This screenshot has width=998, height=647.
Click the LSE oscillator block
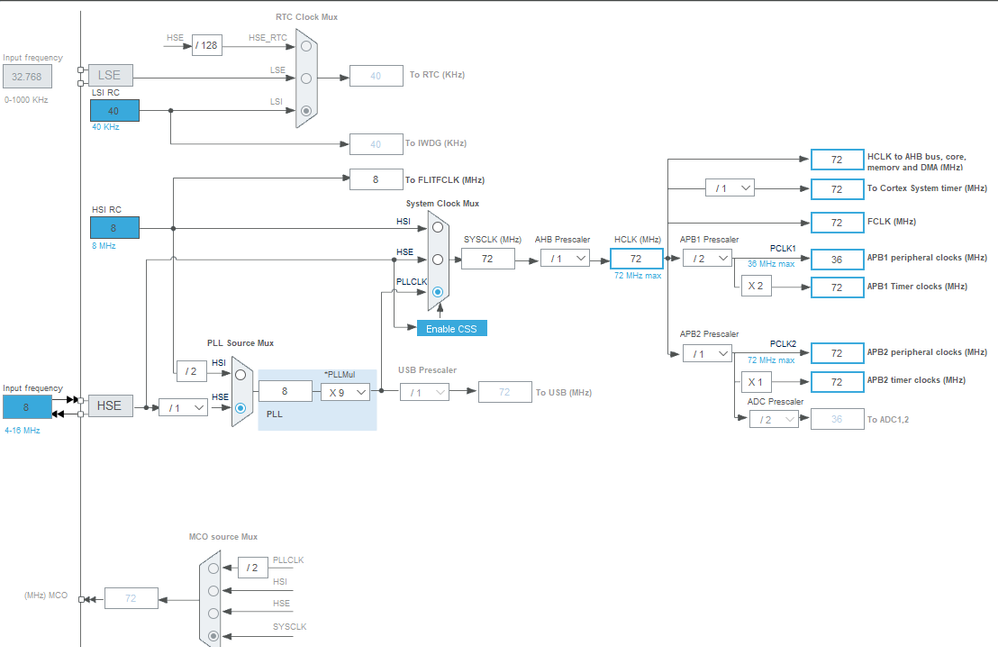[111, 75]
